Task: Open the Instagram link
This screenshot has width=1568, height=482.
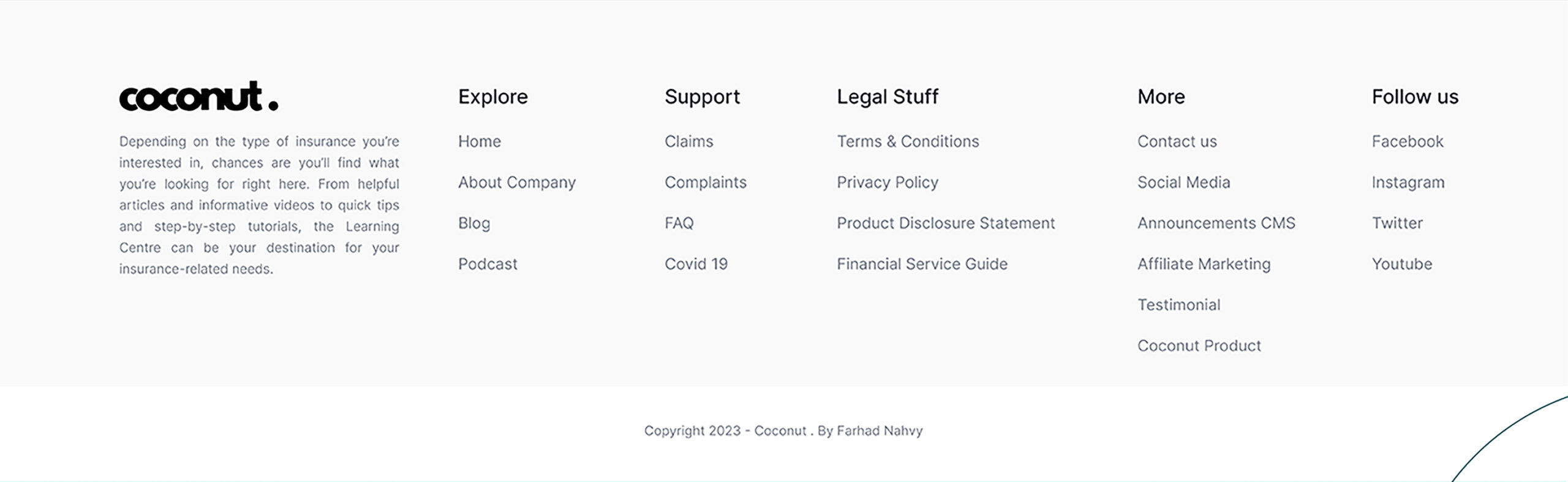Action: tap(1408, 183)
